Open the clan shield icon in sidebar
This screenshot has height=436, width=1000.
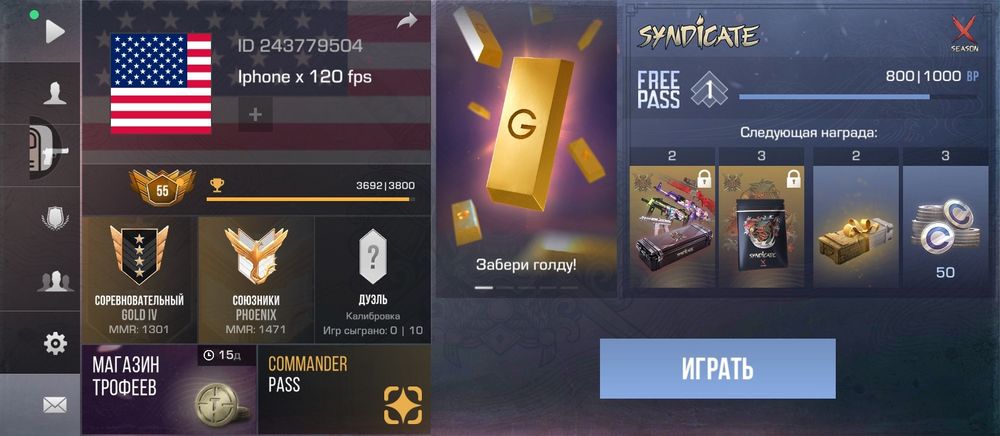pyautogui.click(x=55, y=219)
